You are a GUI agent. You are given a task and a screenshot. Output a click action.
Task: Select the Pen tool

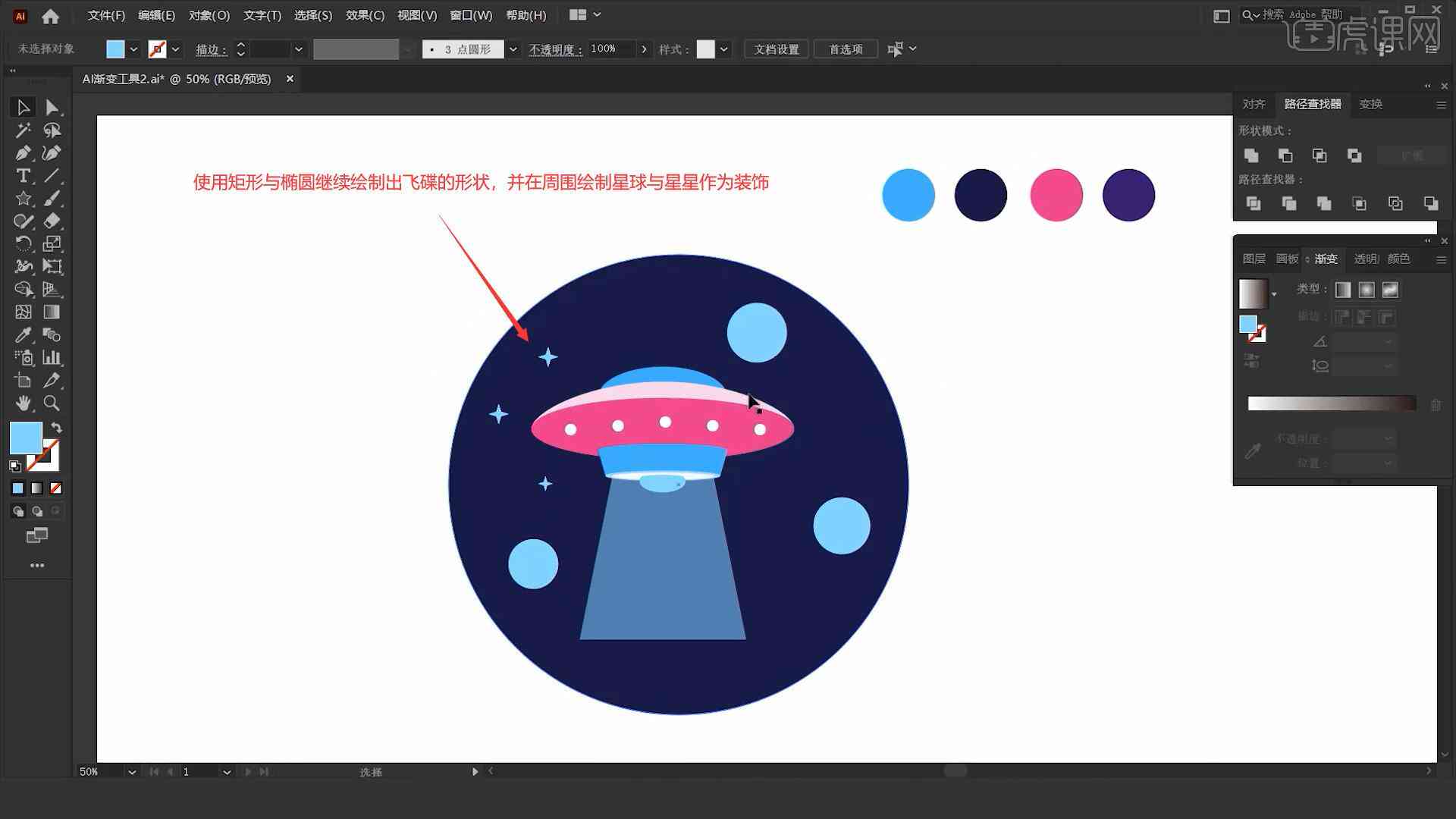tap(22, 152)
